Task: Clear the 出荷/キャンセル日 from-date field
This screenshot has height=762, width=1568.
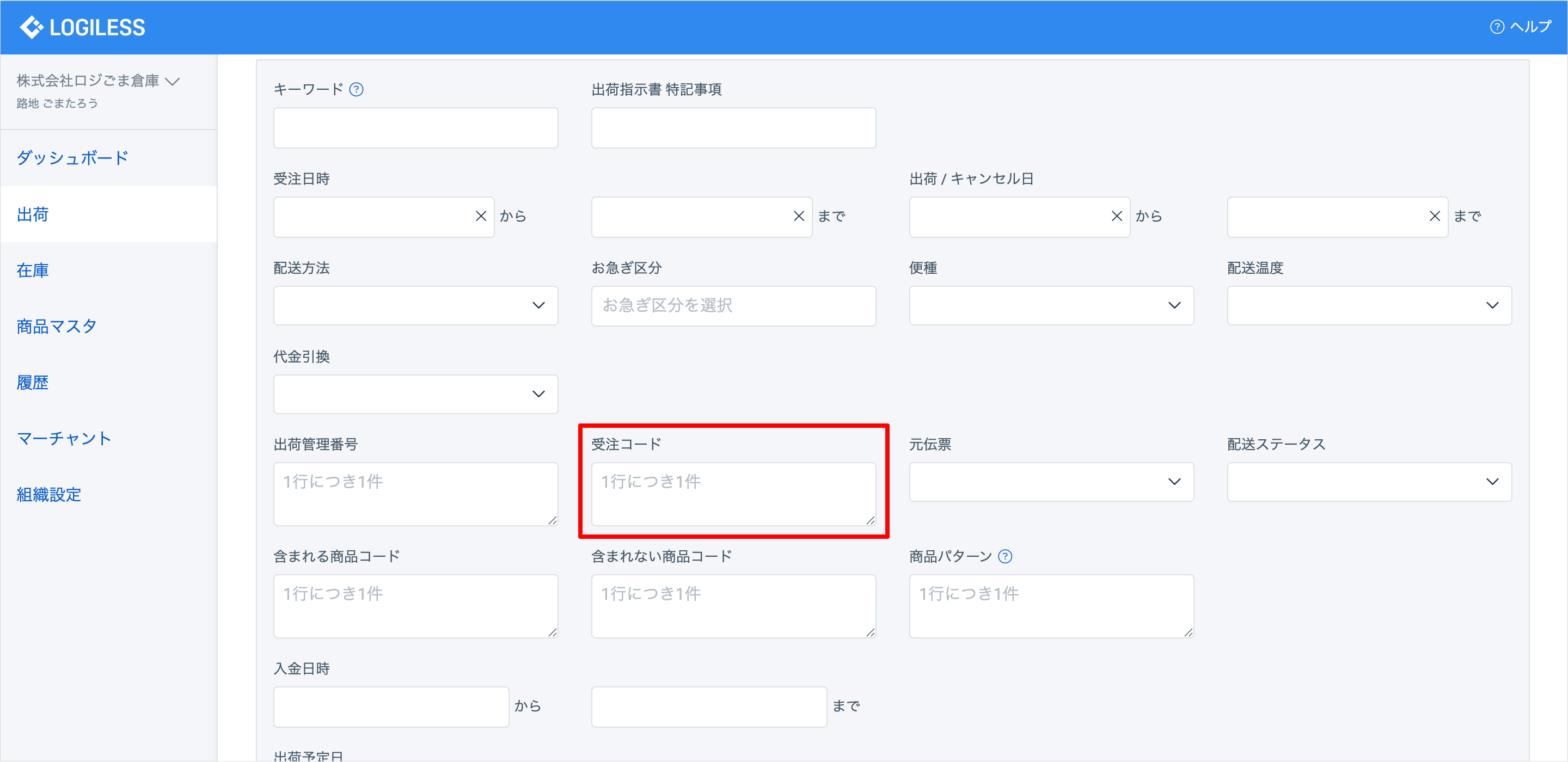Action: point(1116,216)
